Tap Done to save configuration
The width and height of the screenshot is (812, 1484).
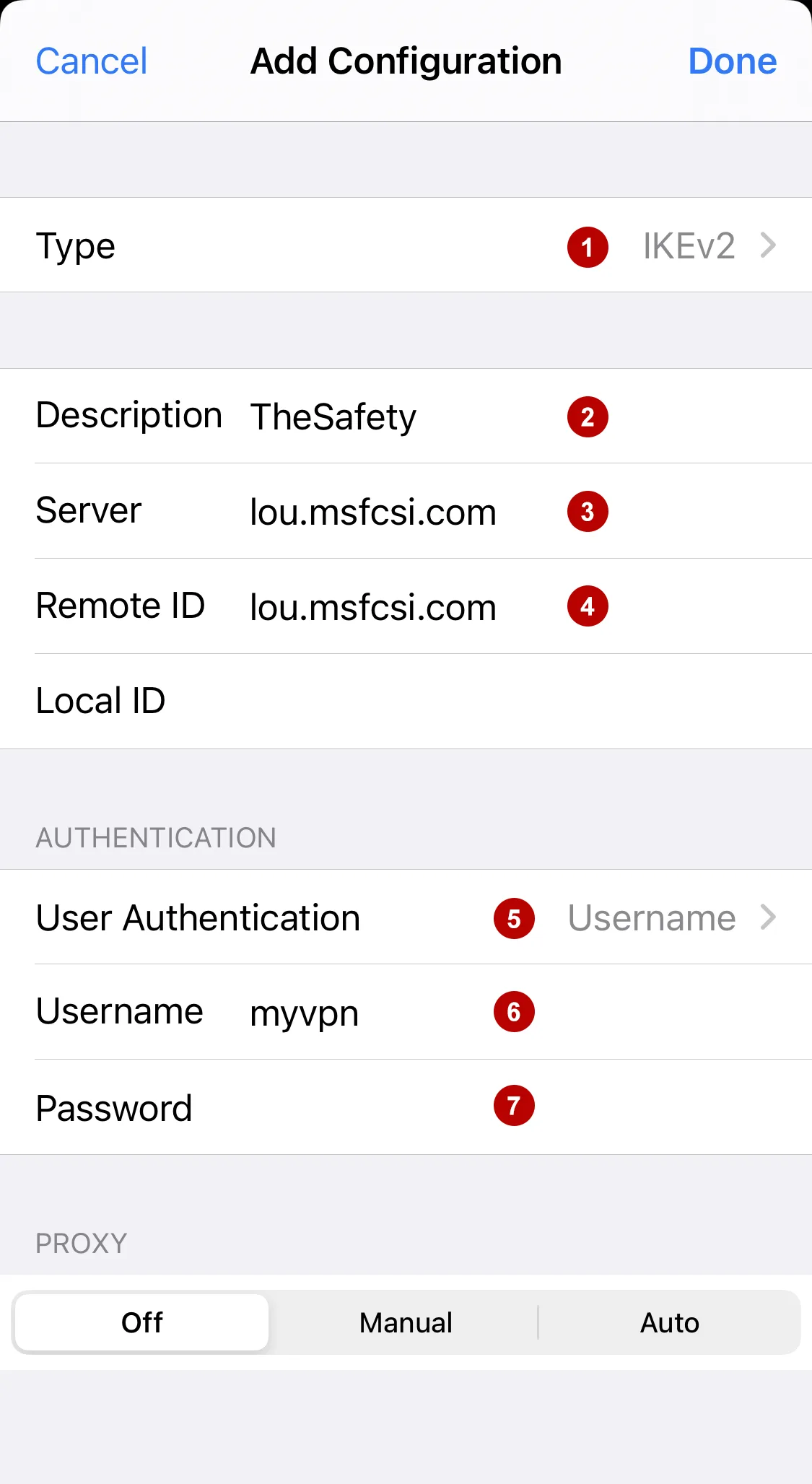733,61
